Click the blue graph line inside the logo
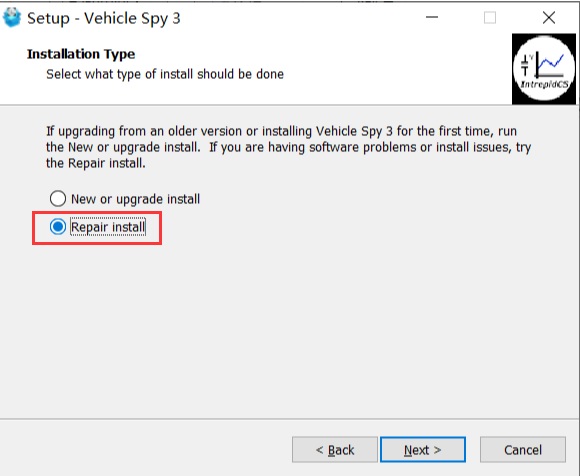Screen dimensions: 580x476 [551, 62]
